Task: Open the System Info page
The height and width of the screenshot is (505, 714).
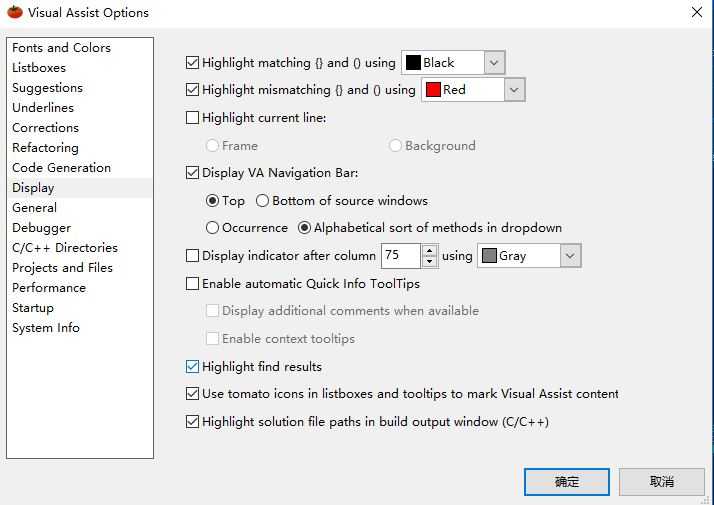Action: point(46,328)
